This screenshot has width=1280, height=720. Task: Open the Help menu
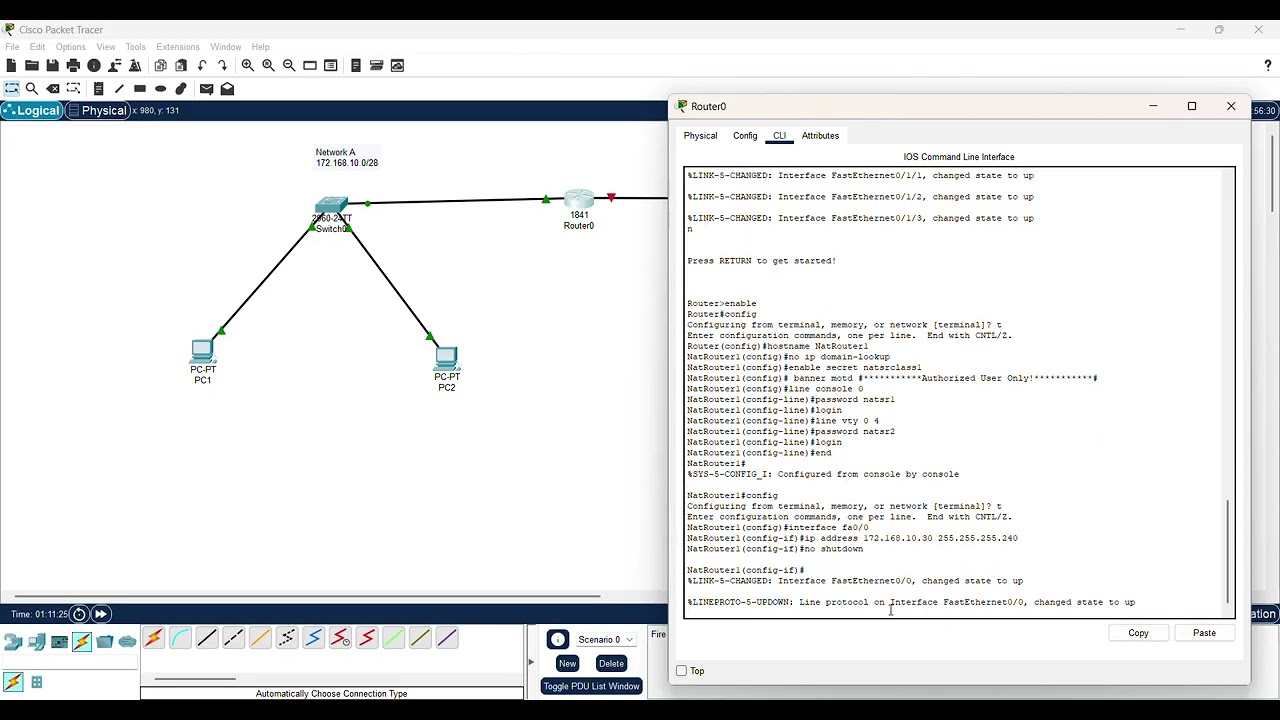260,47
